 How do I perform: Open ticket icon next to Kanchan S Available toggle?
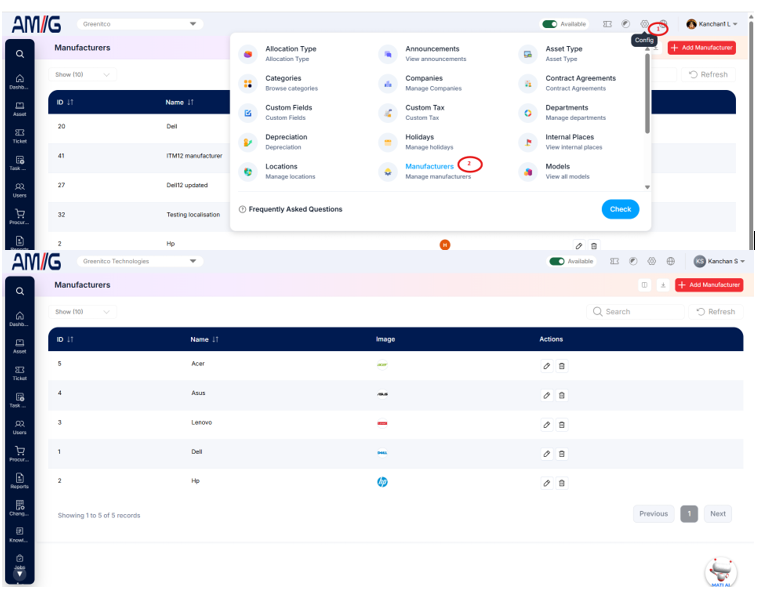(614, 261)
